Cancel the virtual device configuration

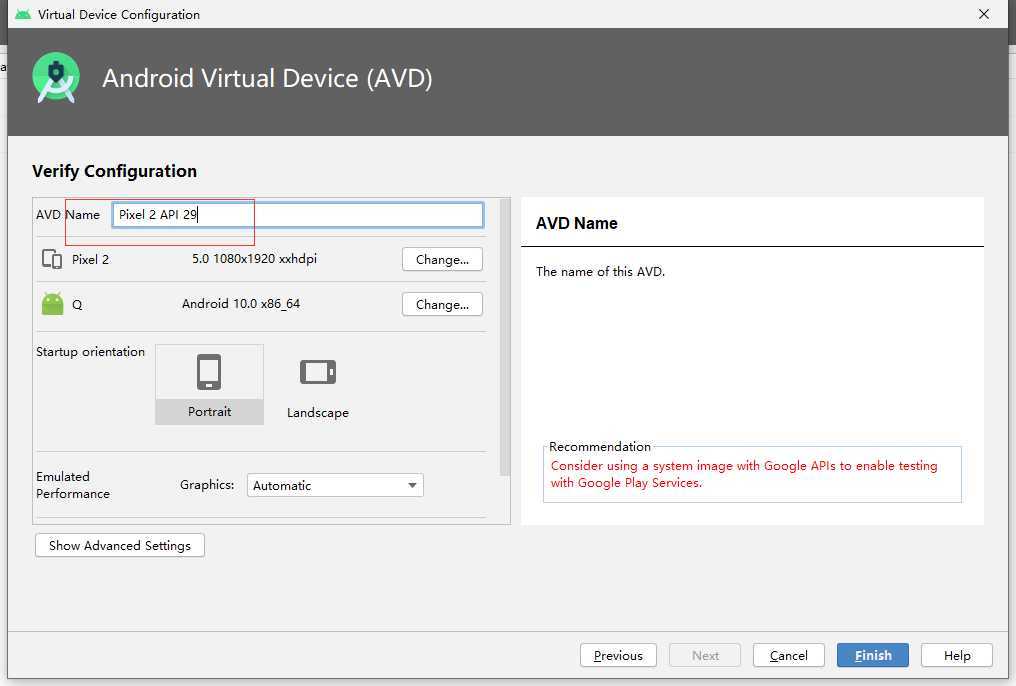click(x=789, y=655)
